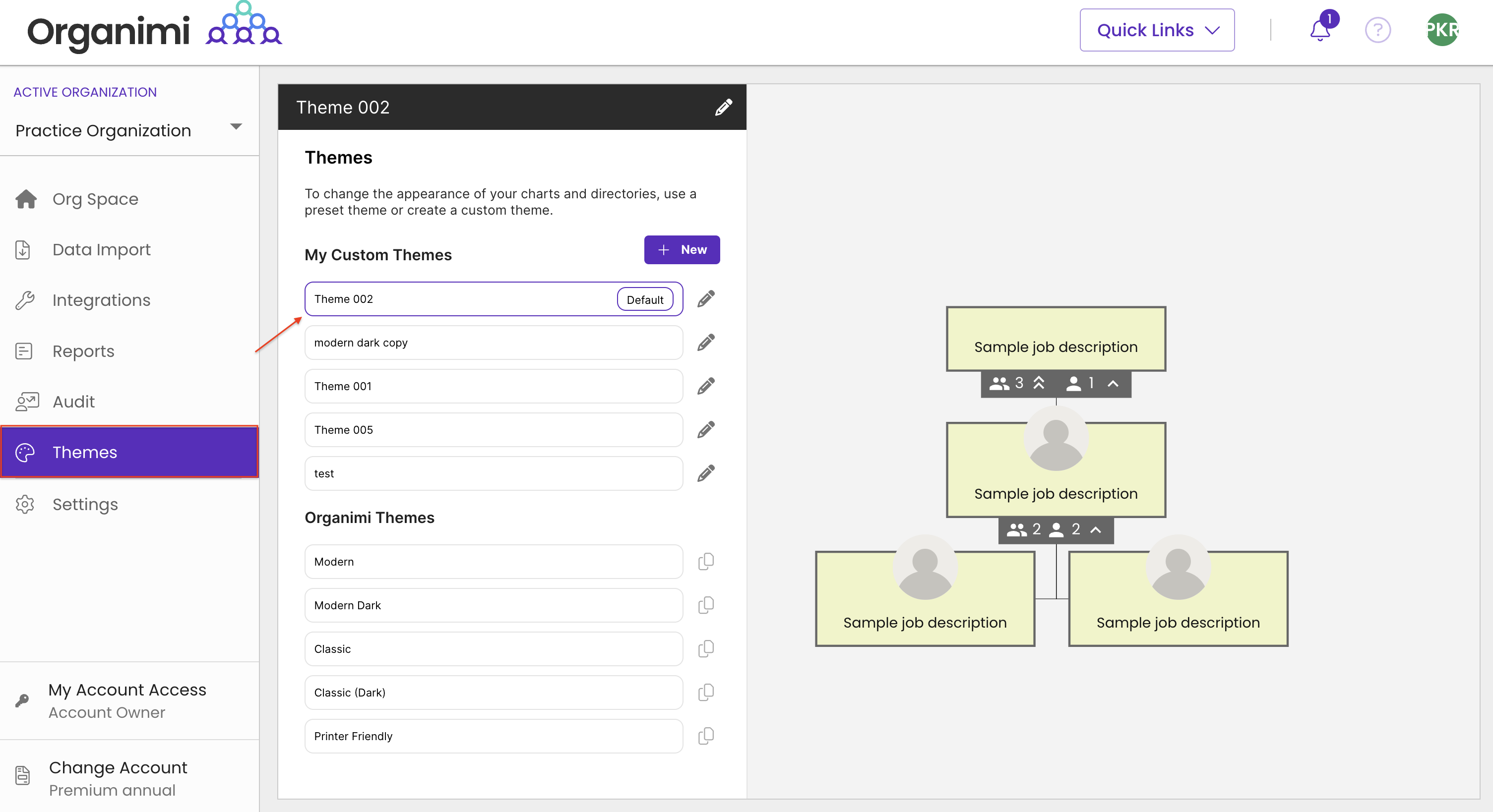
Task: Open Change Account Premium annual
Action: point(129,778)
